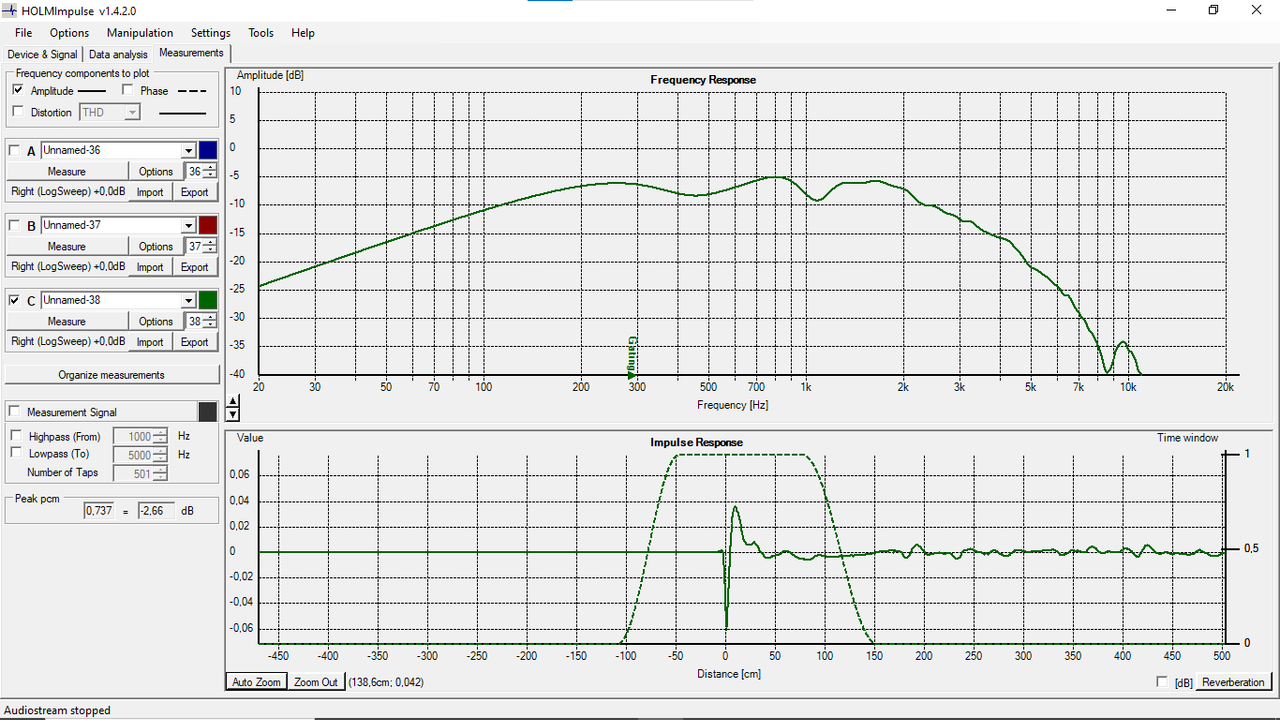Open Options for measurement A
1280x720 pixels.
[156, 171]
